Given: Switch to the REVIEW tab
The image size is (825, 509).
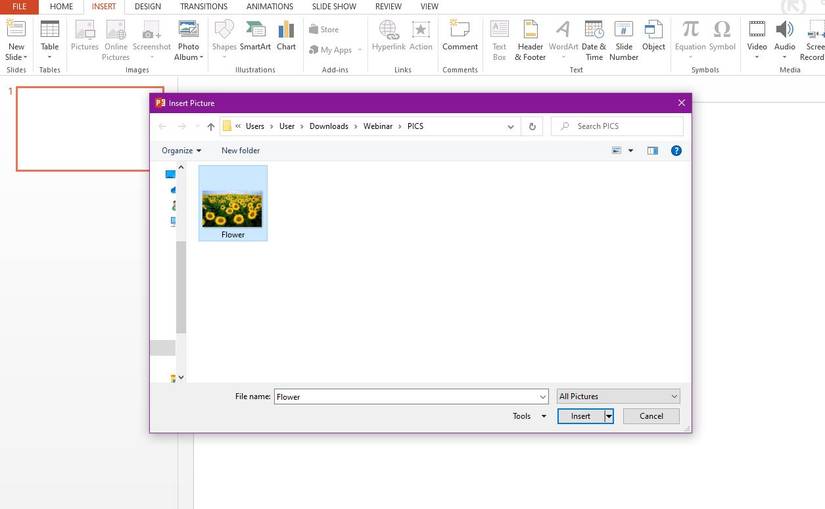Looking at the screenshot, I should click(x=388, y=6).
